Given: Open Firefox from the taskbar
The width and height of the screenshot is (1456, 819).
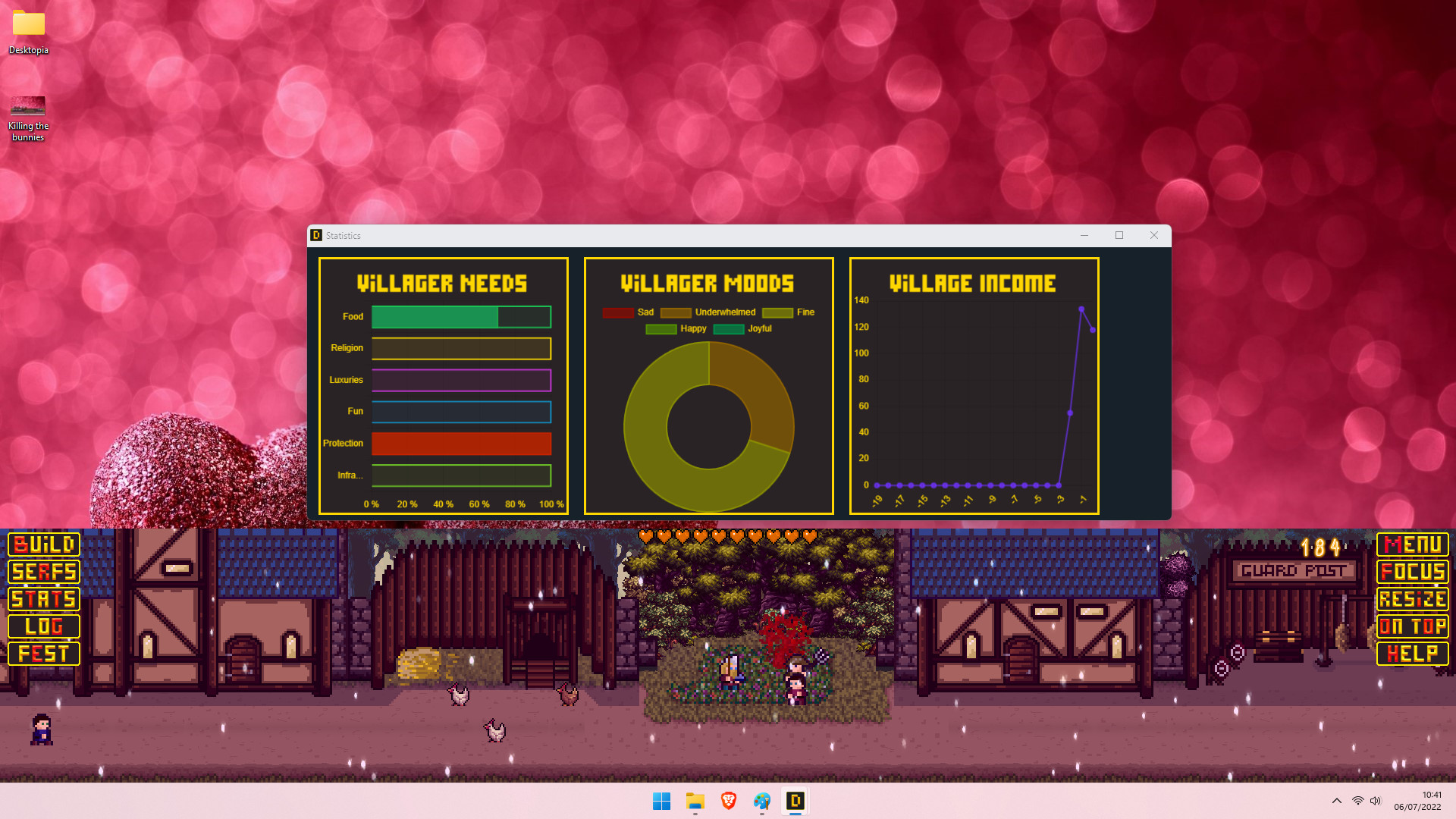Looking at the screenshot, I should pyautogui.click(x=761, y=801).
